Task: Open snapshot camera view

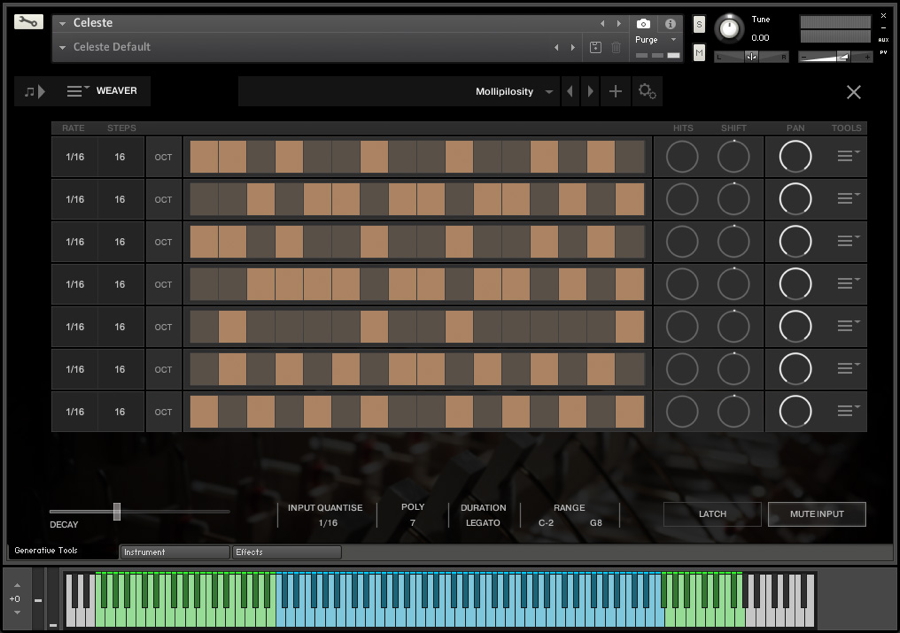Action: [643, 23]
